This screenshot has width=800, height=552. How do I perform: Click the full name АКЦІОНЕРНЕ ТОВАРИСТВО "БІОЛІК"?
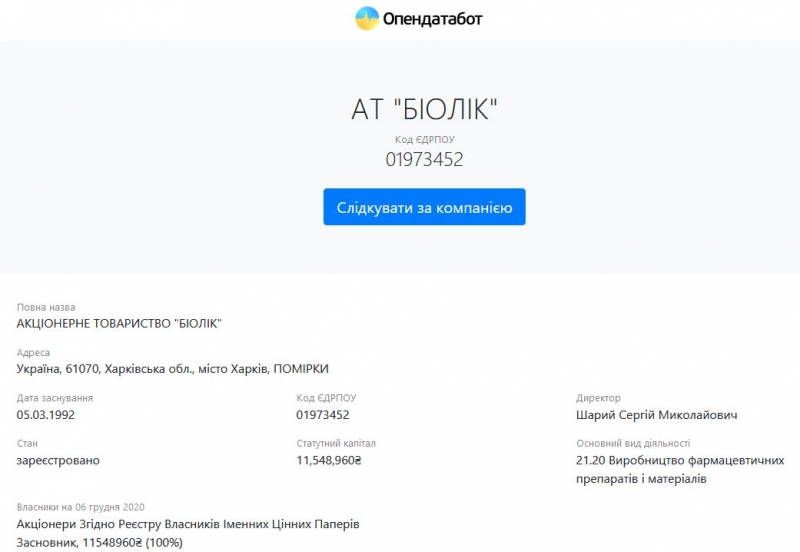click(x=119, y=323)
